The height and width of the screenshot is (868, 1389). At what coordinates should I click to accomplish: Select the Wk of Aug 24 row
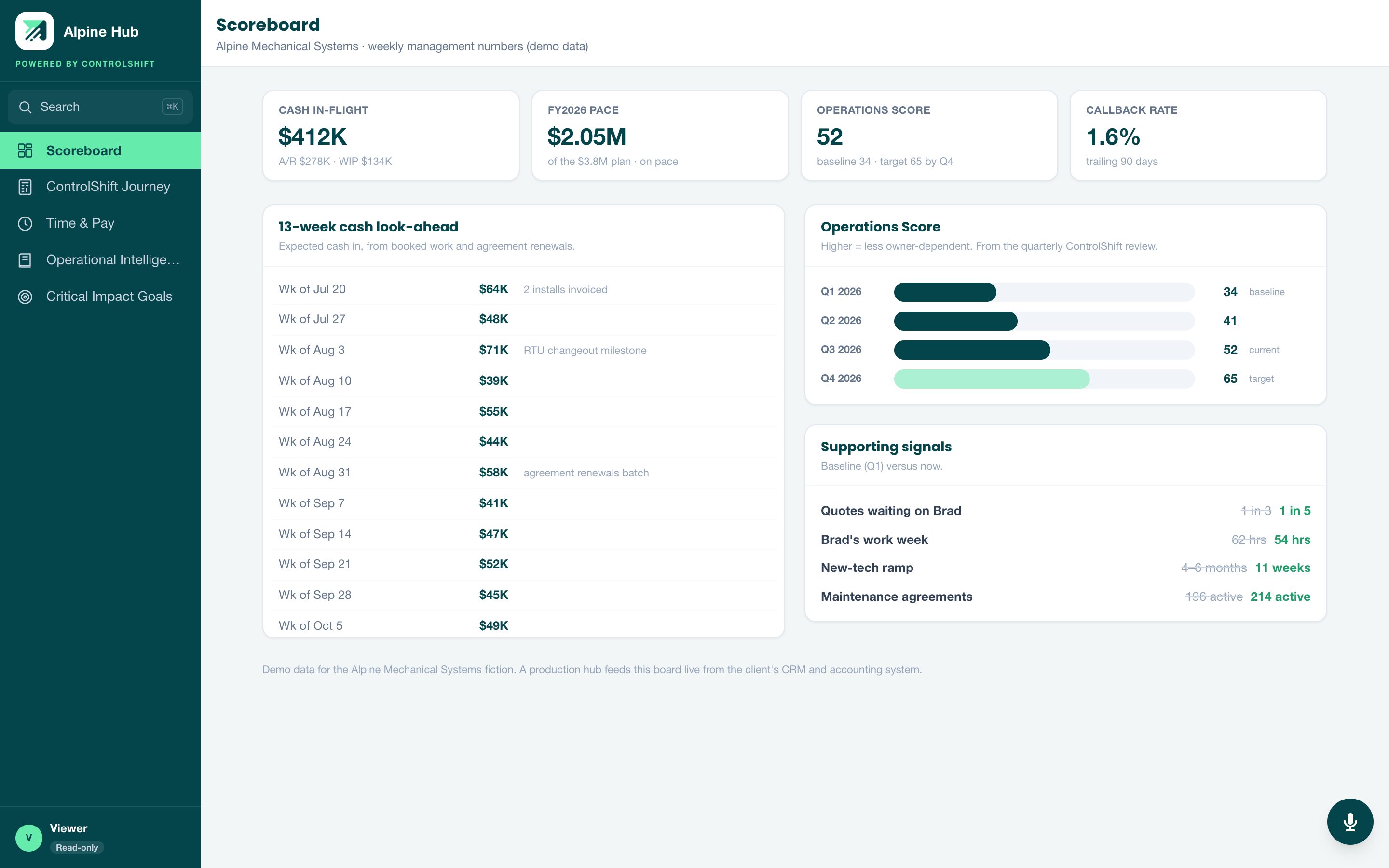(x=523, y=442)
